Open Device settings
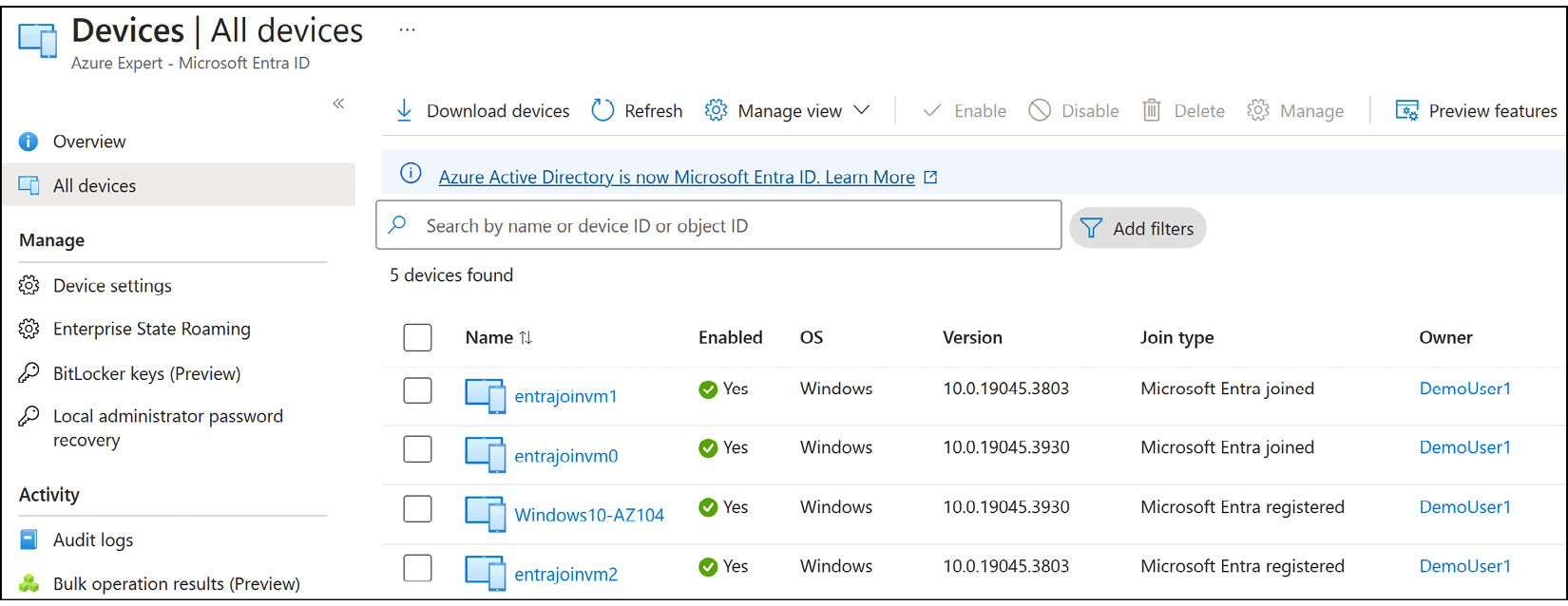Viewport: 1568px width, 606px height. coord(112,286)
